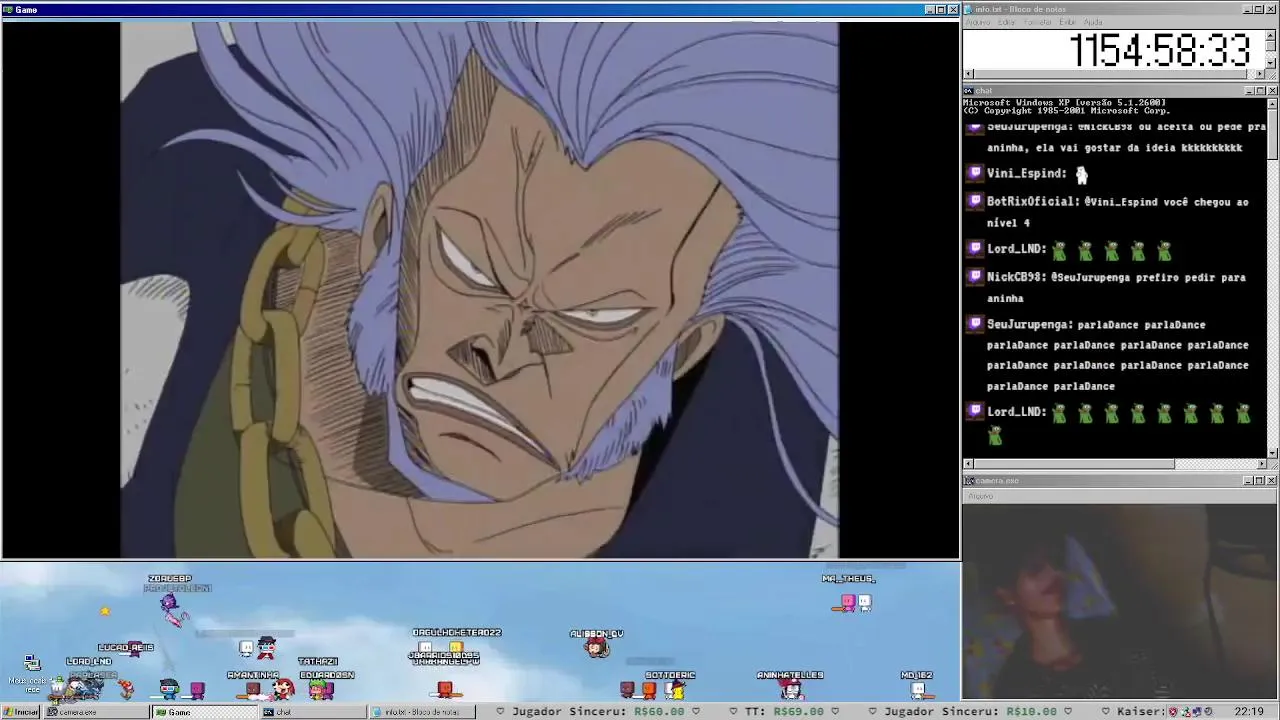Click the Twitch badge beside BotRixOficial

(x=976, y=201)
